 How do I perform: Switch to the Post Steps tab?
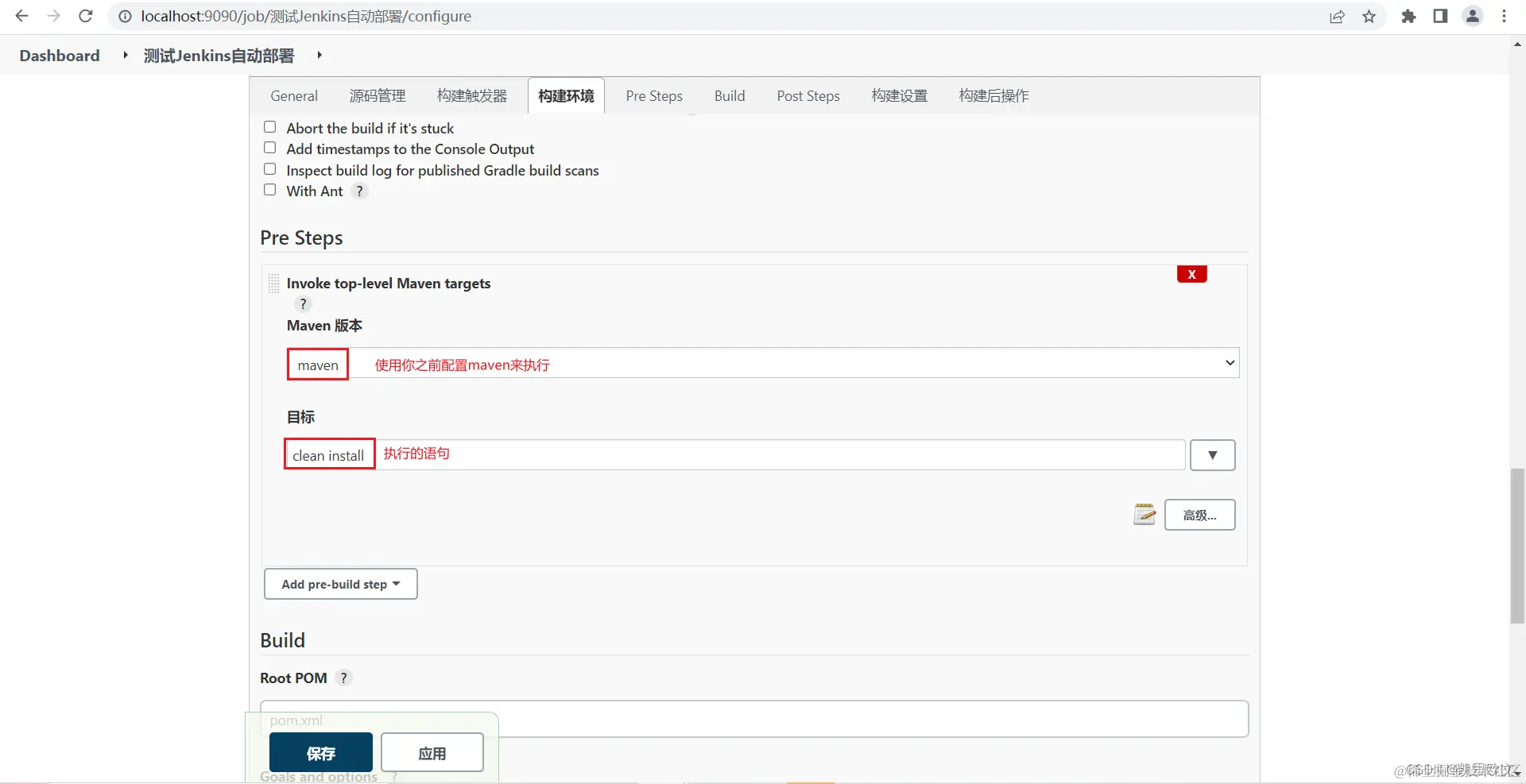(x=808, y=96)
